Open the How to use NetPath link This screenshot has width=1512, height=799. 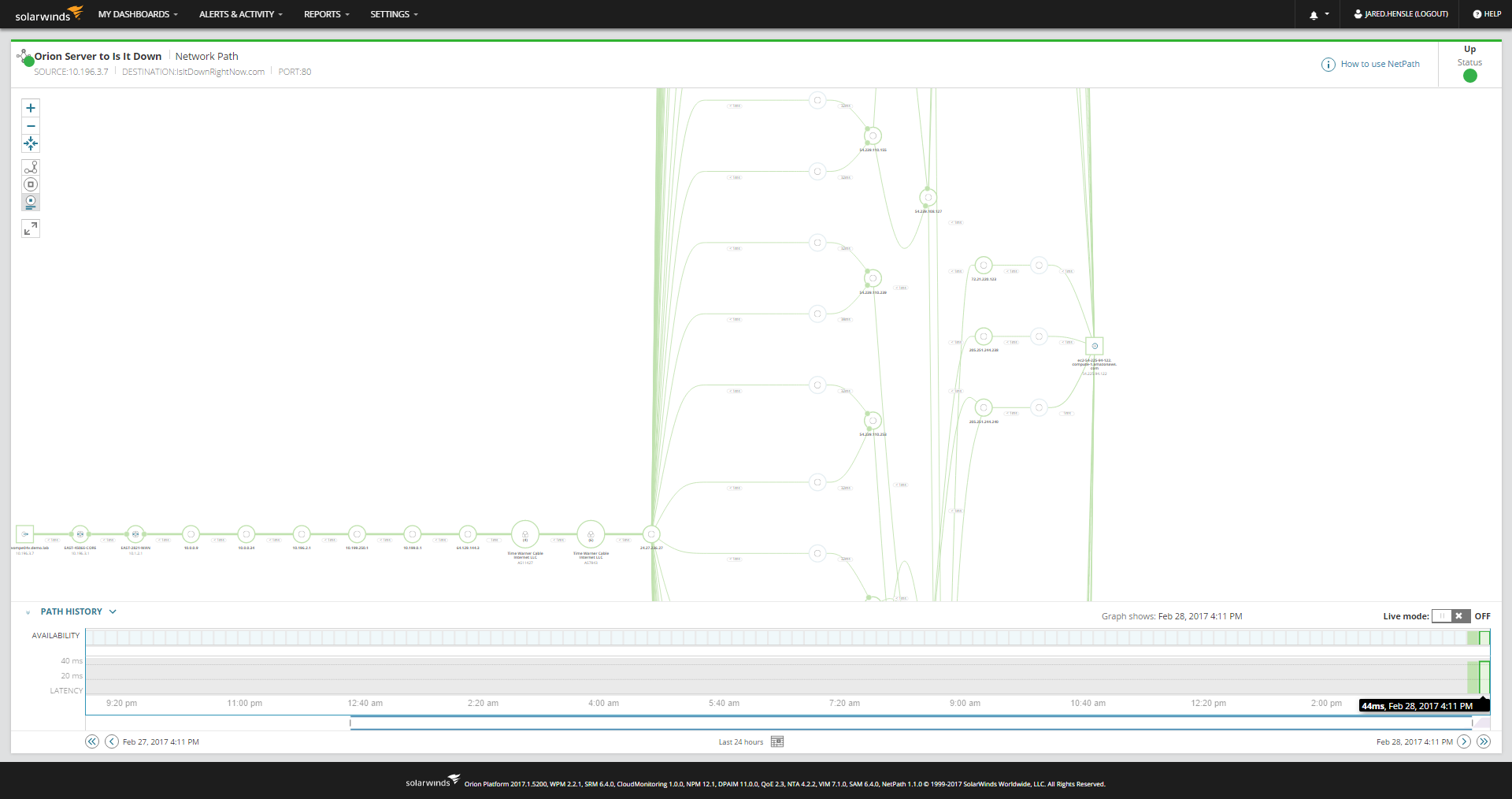click(x=1380, y=65)
